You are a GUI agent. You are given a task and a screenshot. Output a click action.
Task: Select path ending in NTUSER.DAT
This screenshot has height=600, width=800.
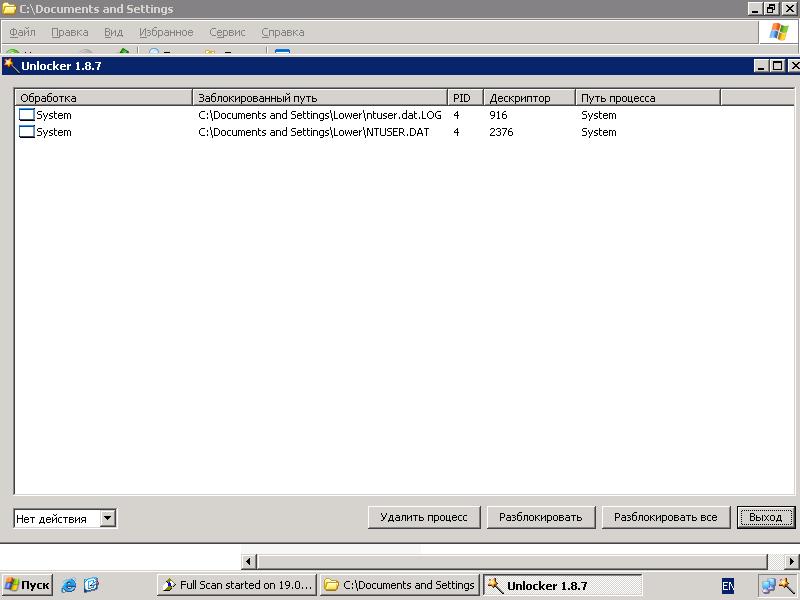click(314, 132)
